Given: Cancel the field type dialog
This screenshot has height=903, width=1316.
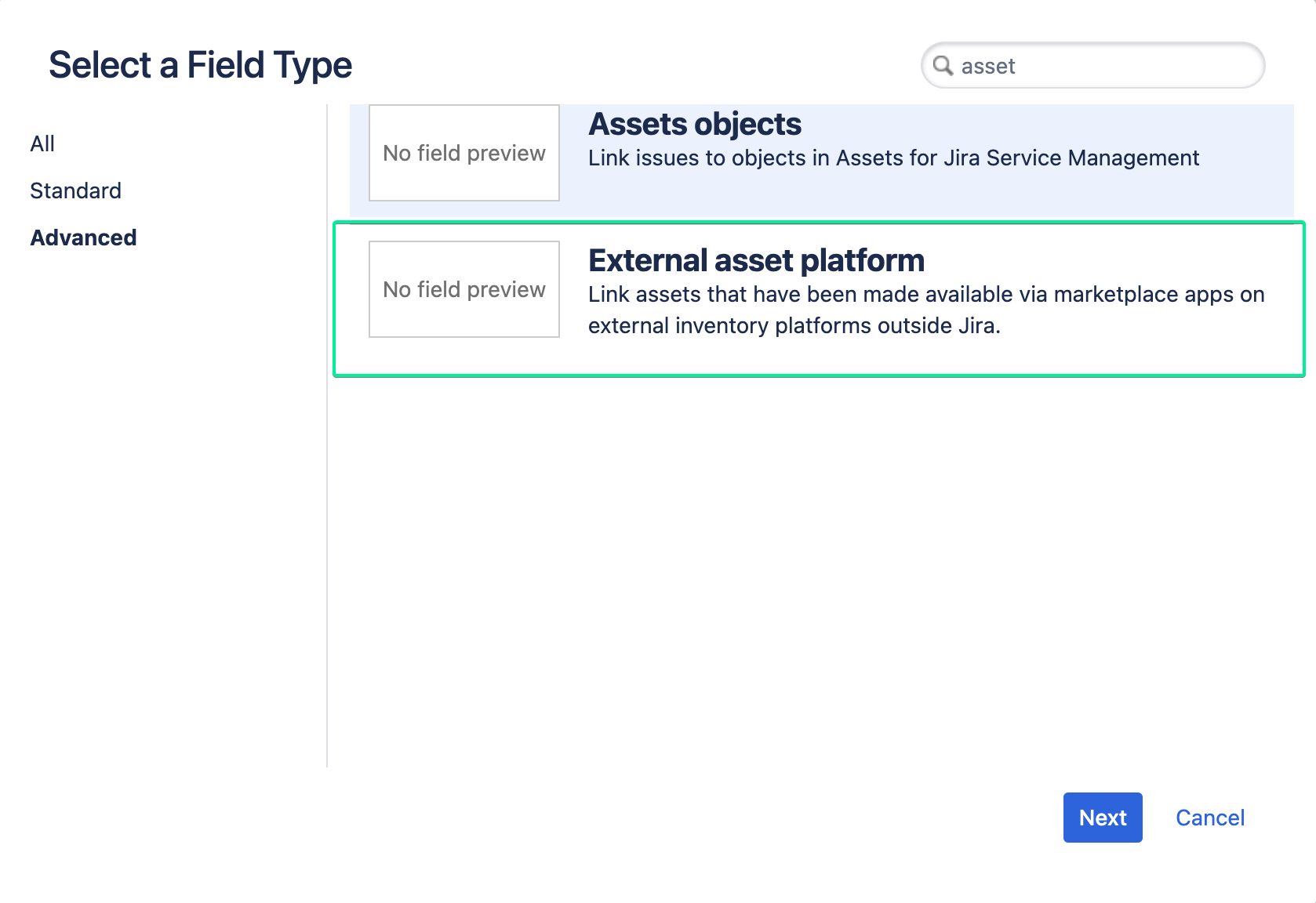Looking at the screenshot, I should click(x=1210, y=818).
